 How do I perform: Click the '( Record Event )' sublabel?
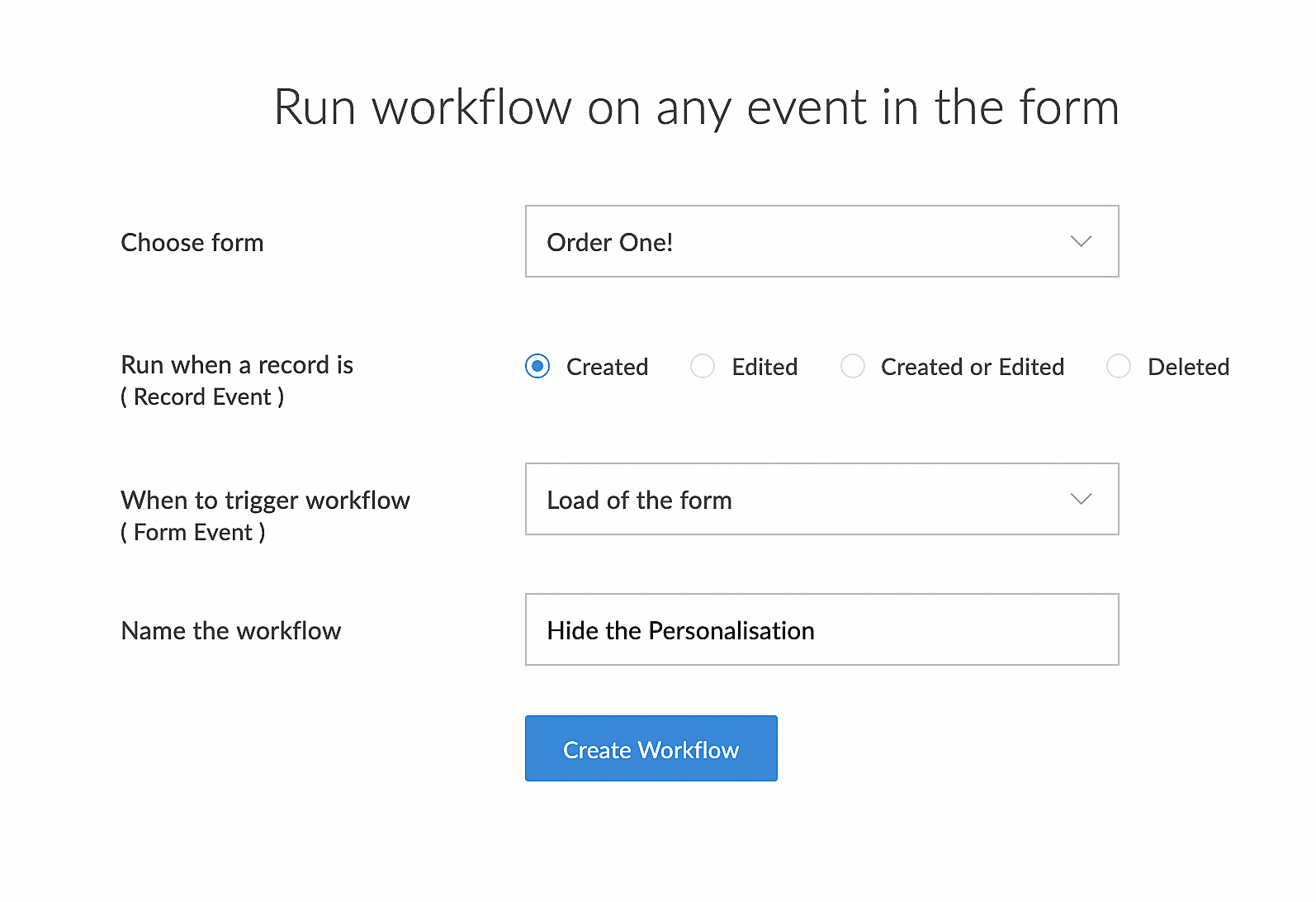point(202,397)
